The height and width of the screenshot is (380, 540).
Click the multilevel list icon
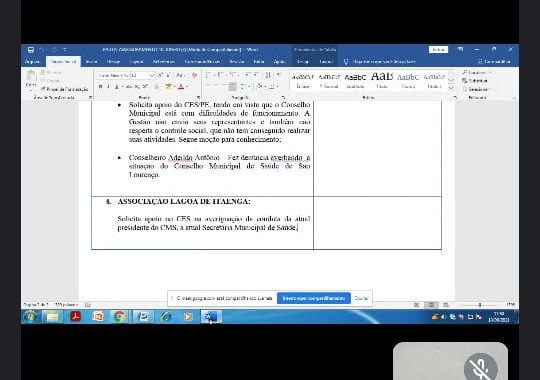click(x=233, y=75)
